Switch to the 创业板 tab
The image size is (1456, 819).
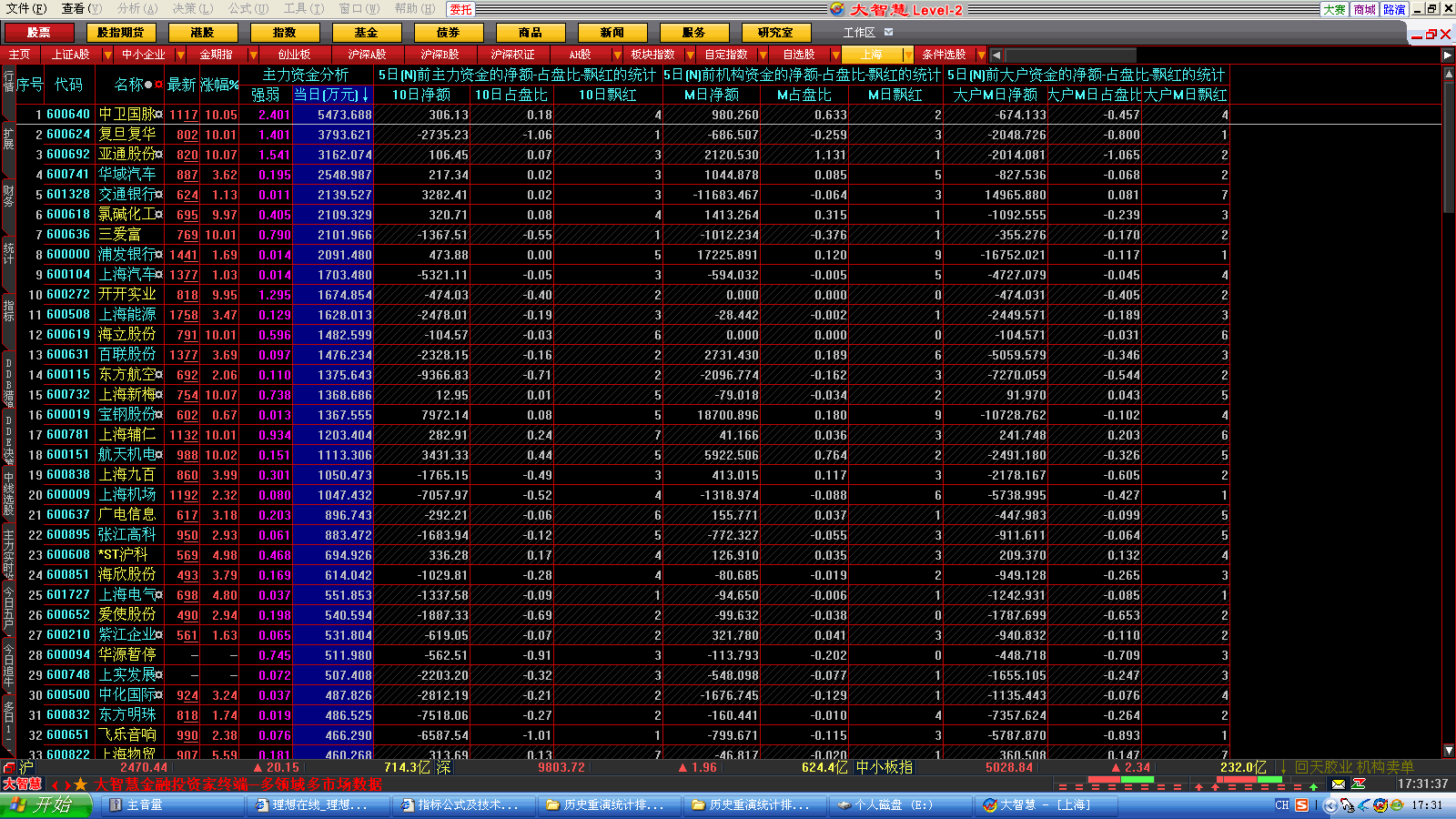[x=294, y=56]
